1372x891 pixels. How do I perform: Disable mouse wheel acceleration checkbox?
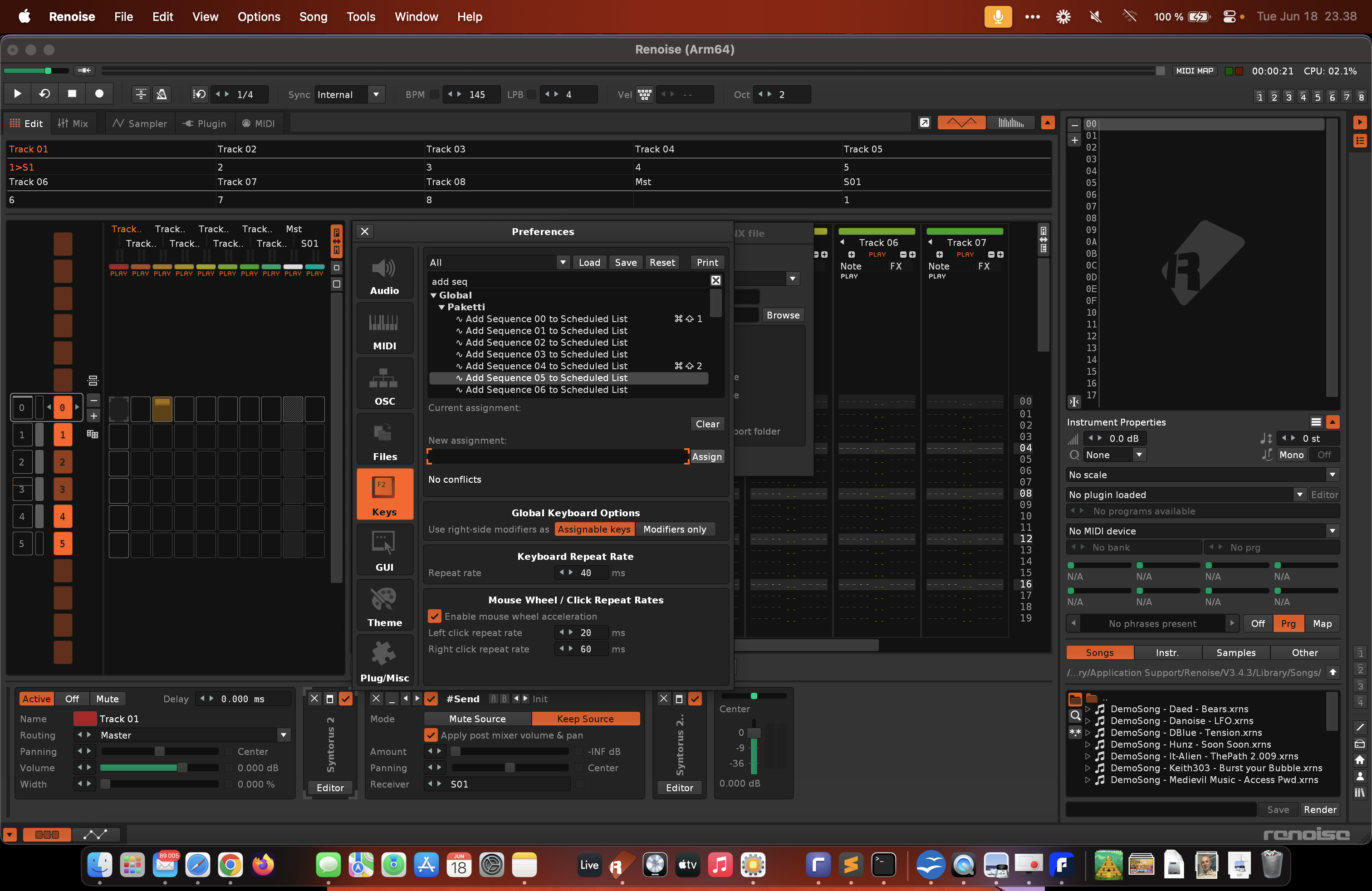click(x=435, y=616)
